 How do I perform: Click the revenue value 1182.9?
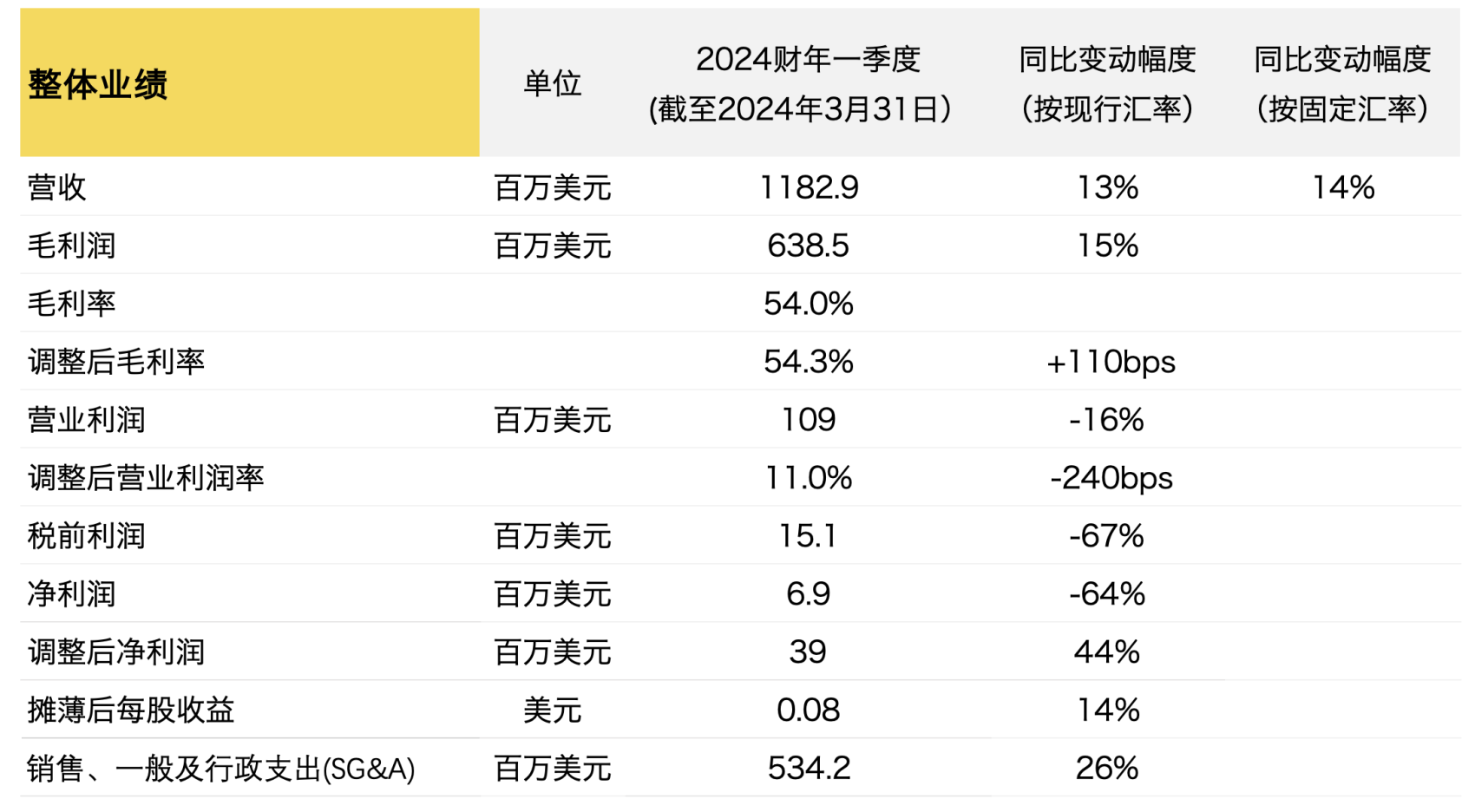[x=809, y=187]
